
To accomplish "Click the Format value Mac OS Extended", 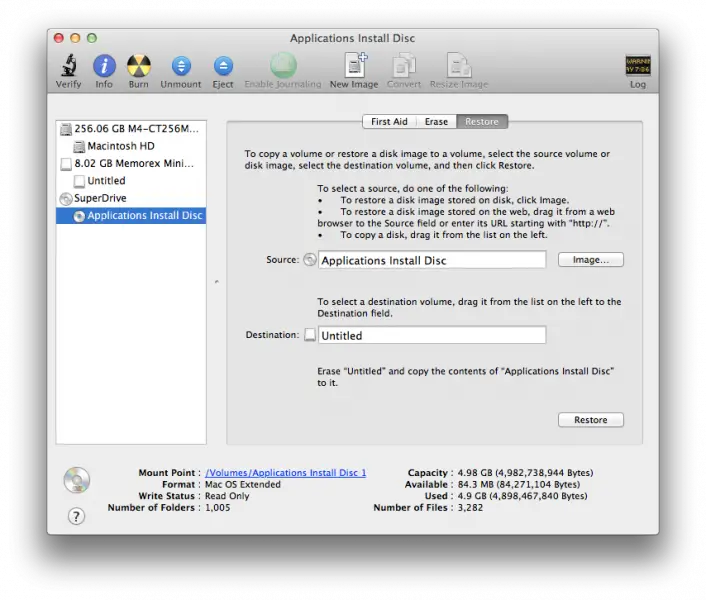I will (x=243, y=484).
